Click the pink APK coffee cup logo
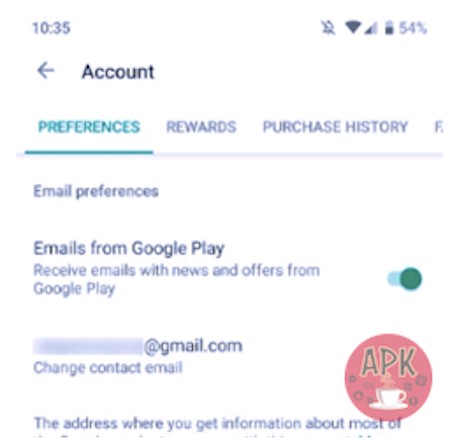 pos(388,377)
